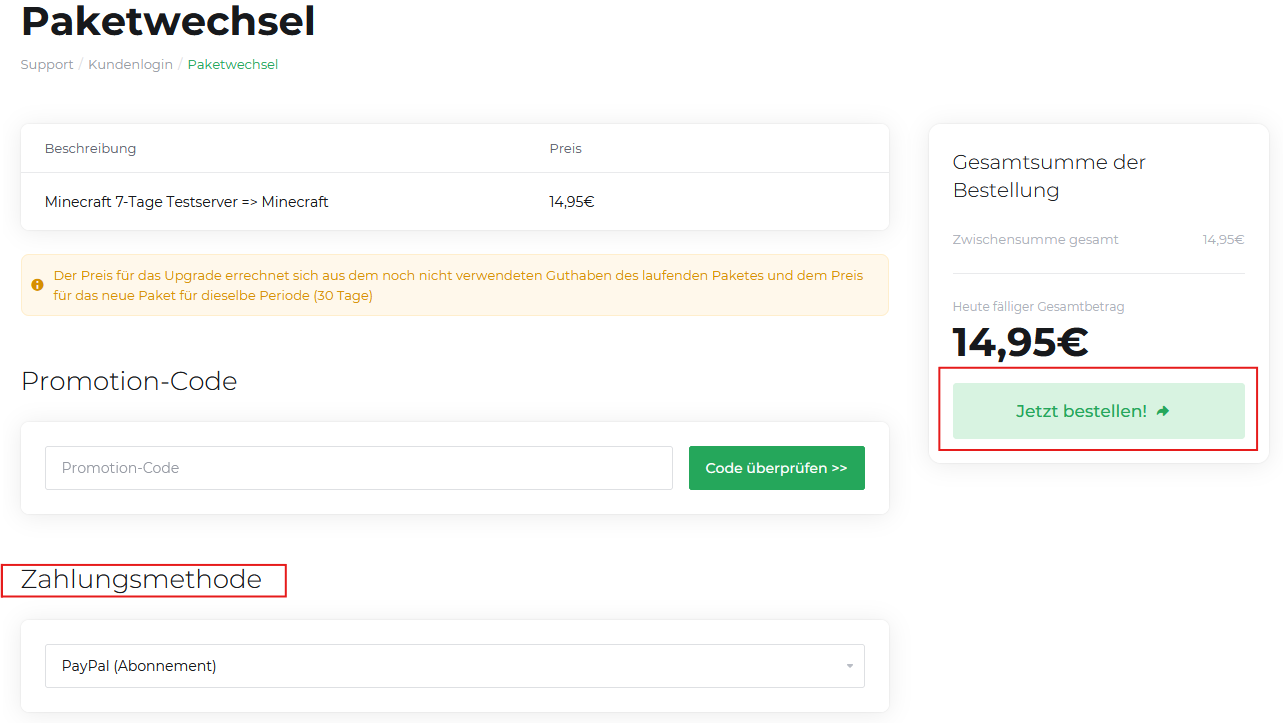Open the Kundenlogin breadcrumb link
1283x723 pixels.
coord(130,65)
